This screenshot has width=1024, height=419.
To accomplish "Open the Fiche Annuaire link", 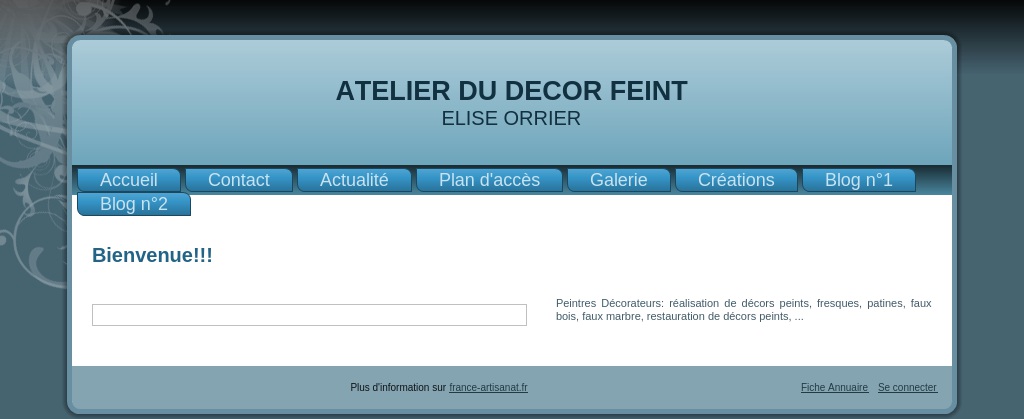I will tap(834, 387).
